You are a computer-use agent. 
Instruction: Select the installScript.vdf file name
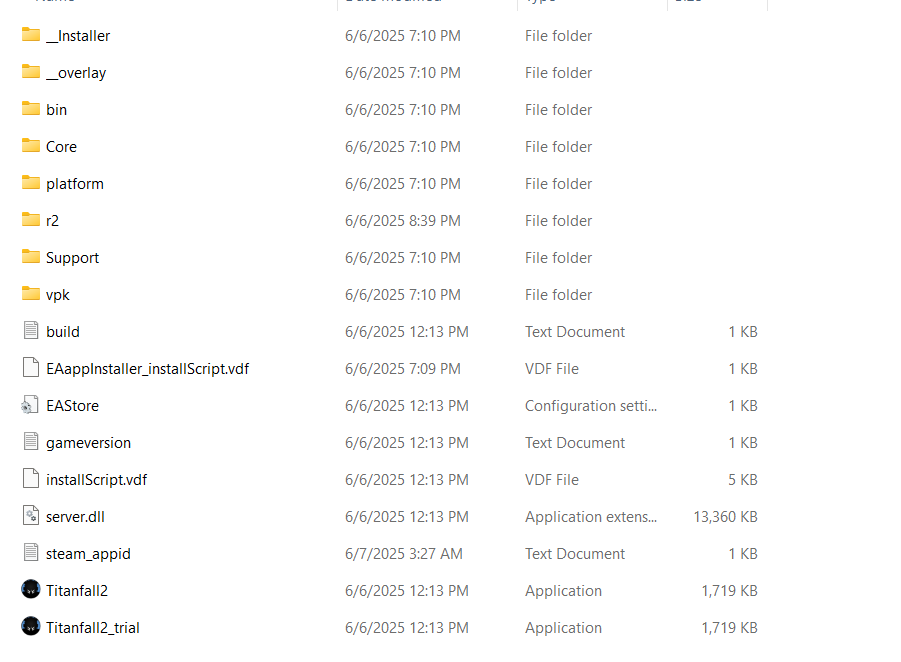(97, 480)
